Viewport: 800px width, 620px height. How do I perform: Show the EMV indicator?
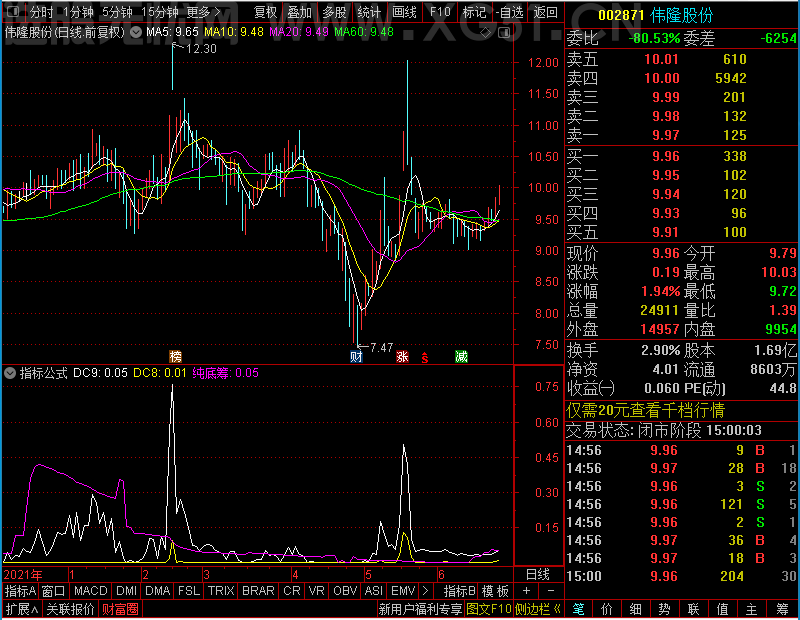[x=403, y=591]
